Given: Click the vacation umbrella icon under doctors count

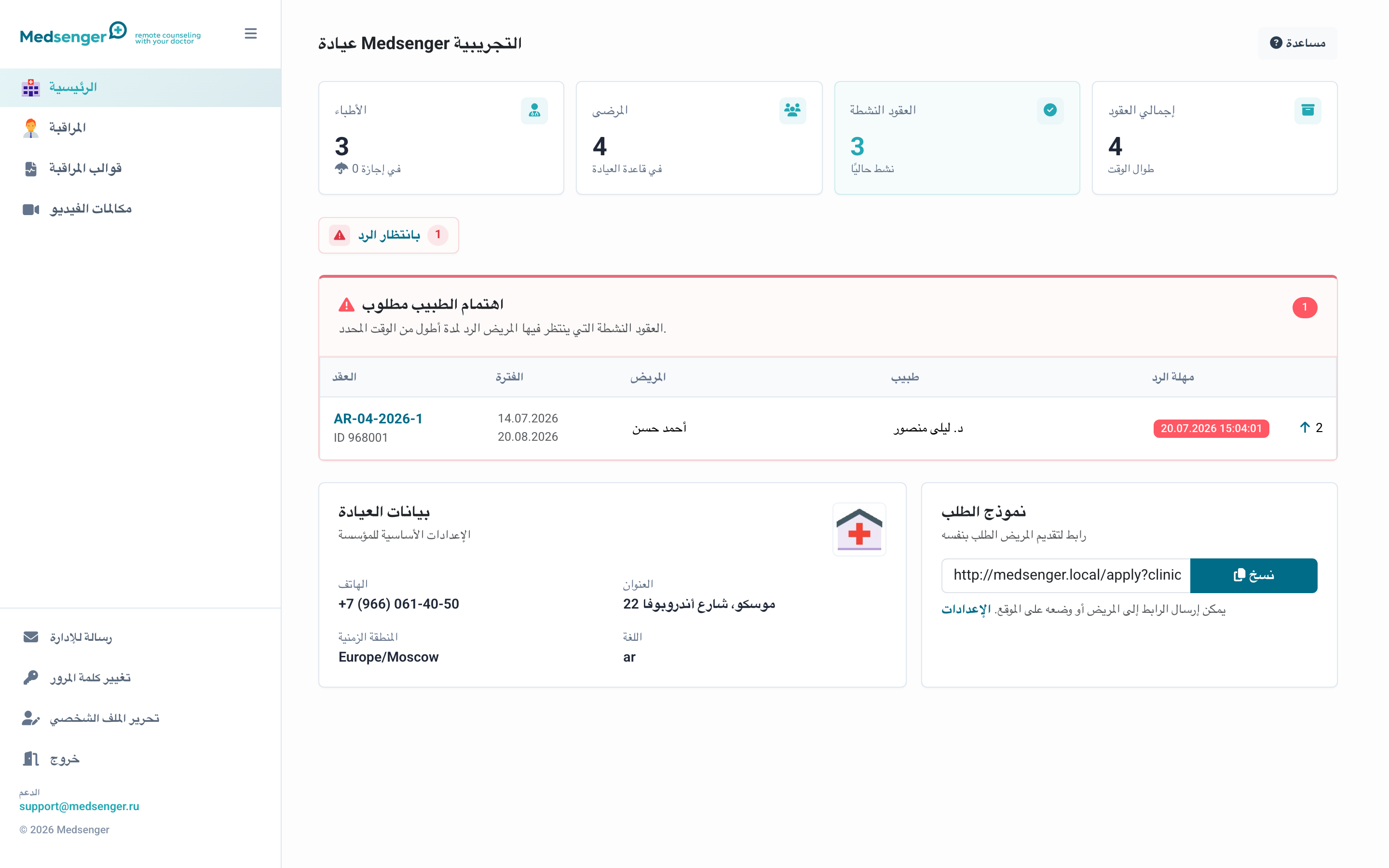Looking at the screenshot, I should pyautogui.click(x=341, y=168).
